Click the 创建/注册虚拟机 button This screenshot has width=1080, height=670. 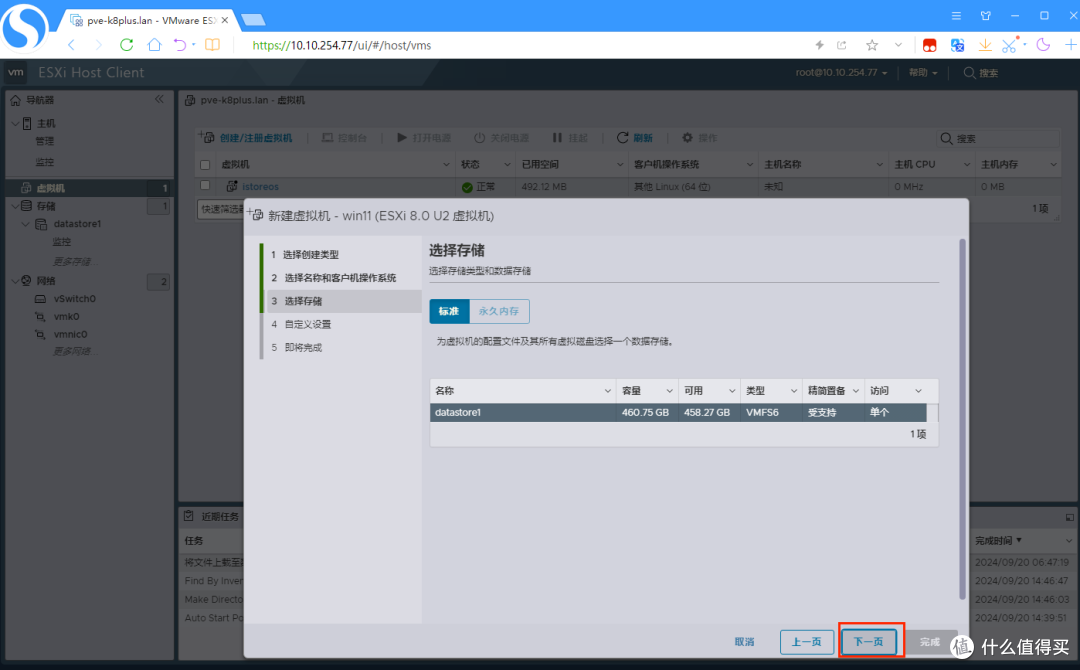[245, 138]
